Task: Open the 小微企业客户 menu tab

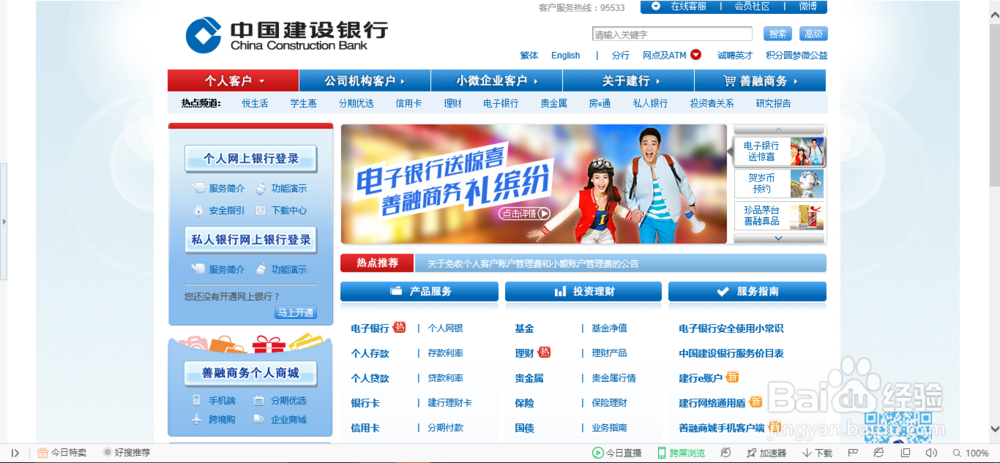Action: pyautogui.click(x=497, y=81)
